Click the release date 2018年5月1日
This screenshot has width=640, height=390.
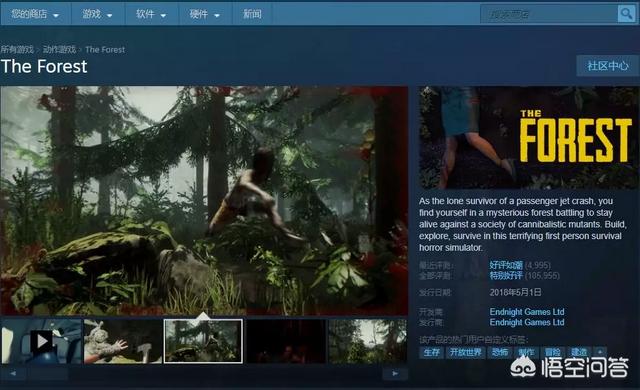click(x=516, y=292)
